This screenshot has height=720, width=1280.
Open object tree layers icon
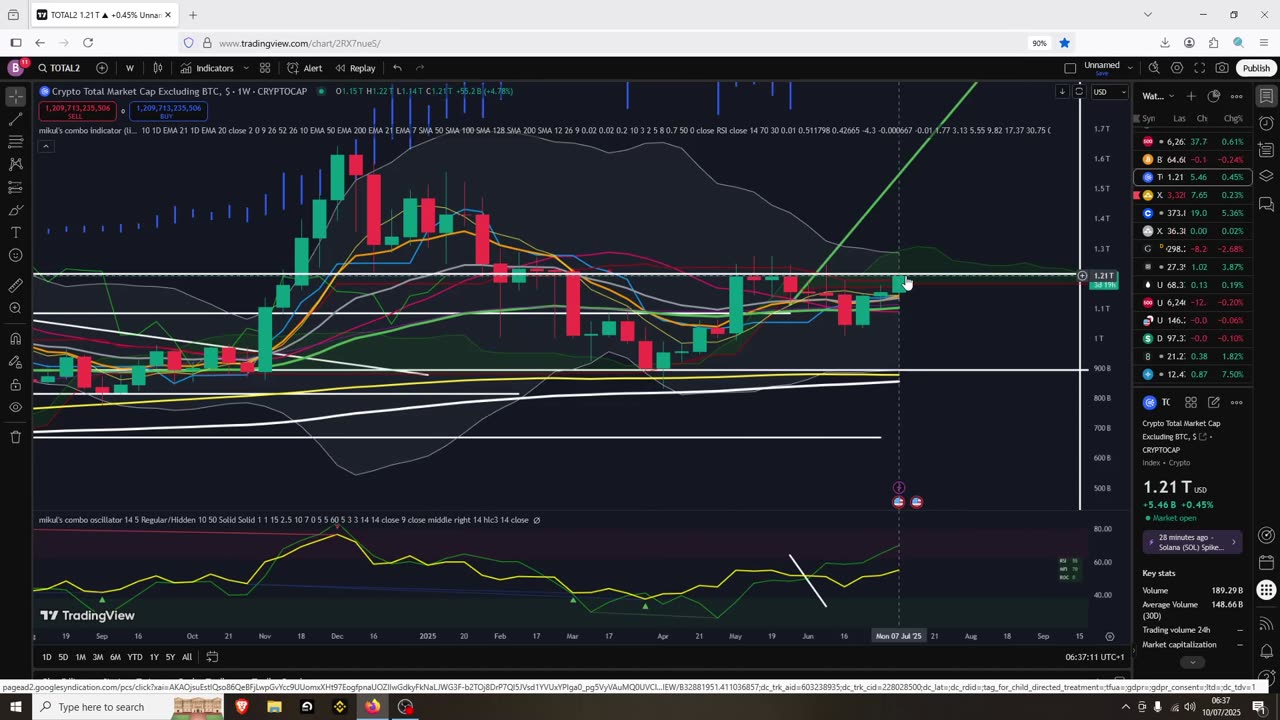[x=1266, y=176]
